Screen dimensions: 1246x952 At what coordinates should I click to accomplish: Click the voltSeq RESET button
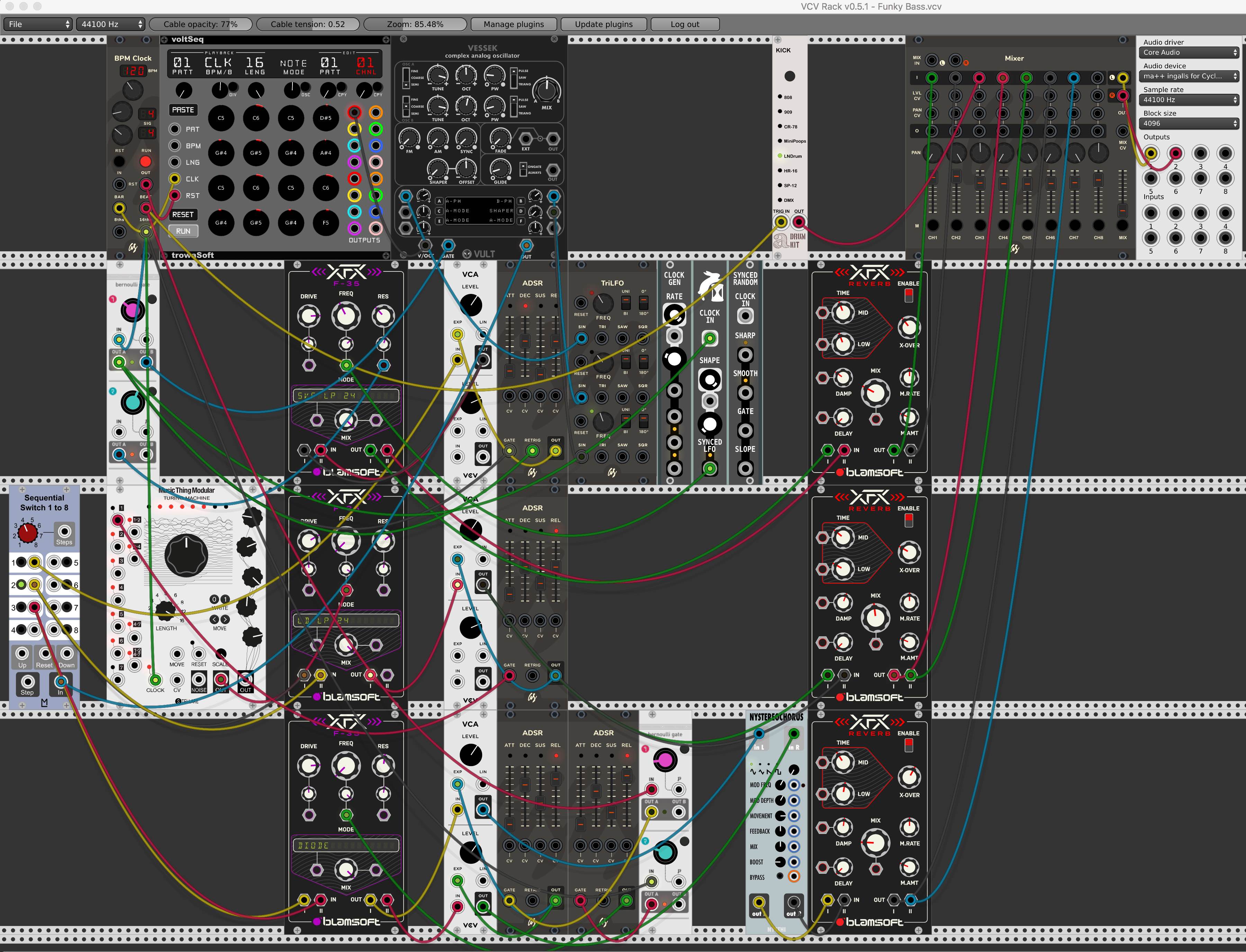pyautogui.click(x=183, y=215)
